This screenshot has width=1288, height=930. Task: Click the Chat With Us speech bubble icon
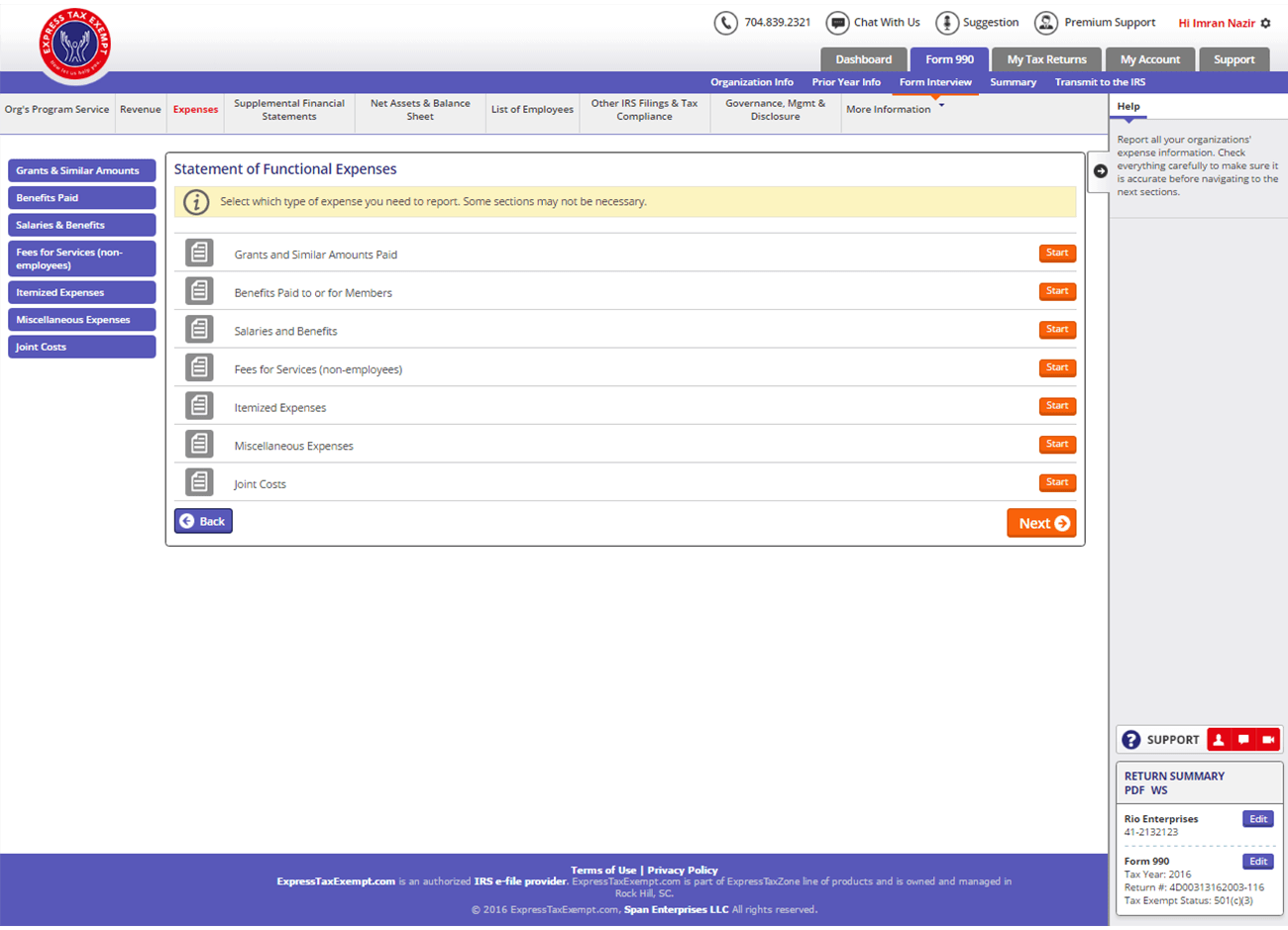(837, 23)
